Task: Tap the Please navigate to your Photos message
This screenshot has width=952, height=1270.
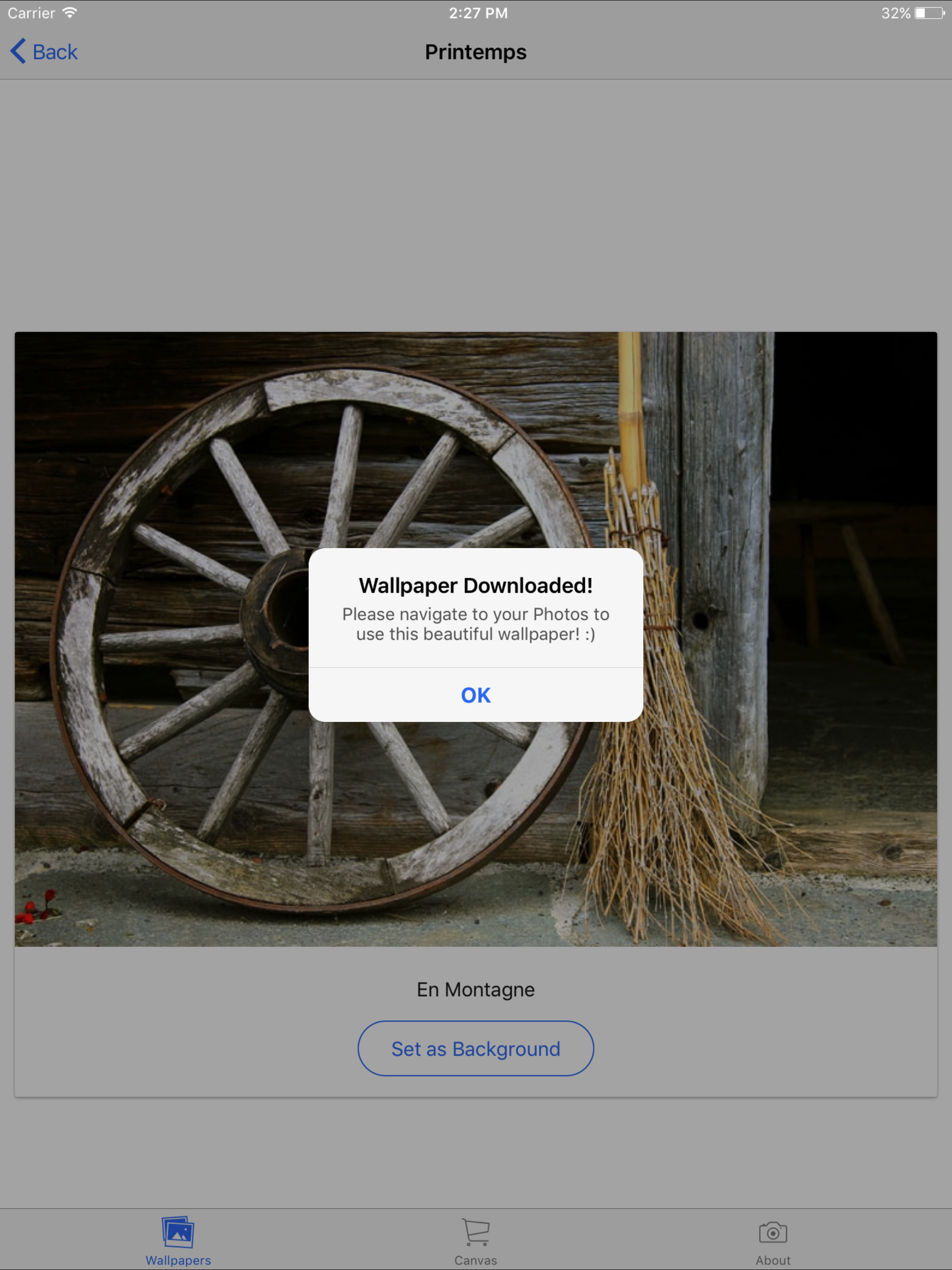Action: click(476, 624)
